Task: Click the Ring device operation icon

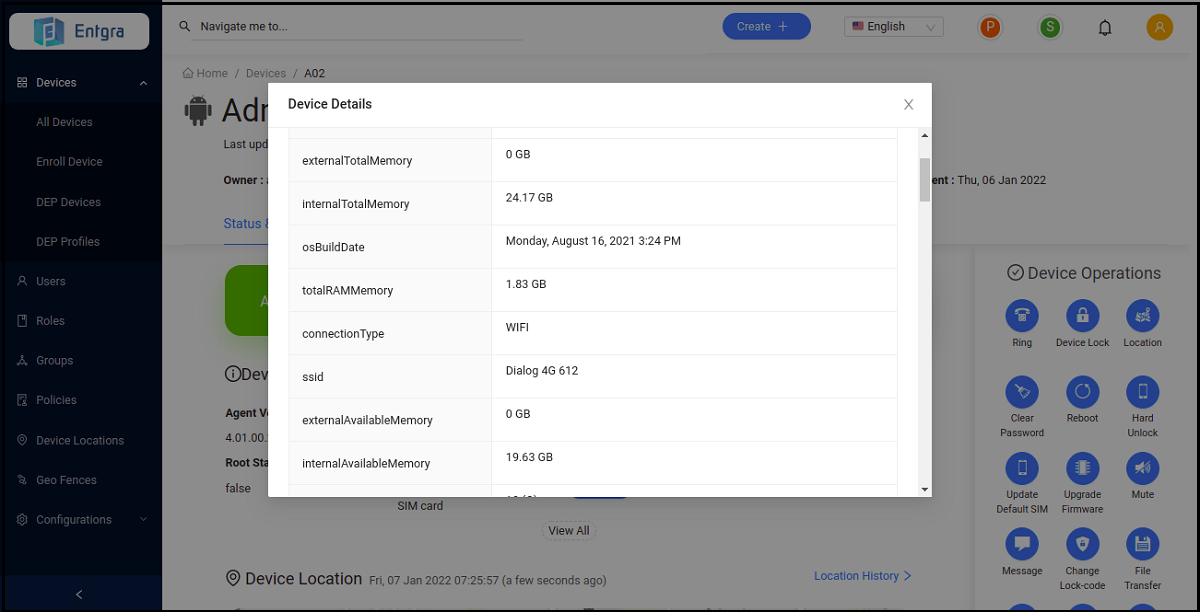Action: click(x=1021, y=316)
